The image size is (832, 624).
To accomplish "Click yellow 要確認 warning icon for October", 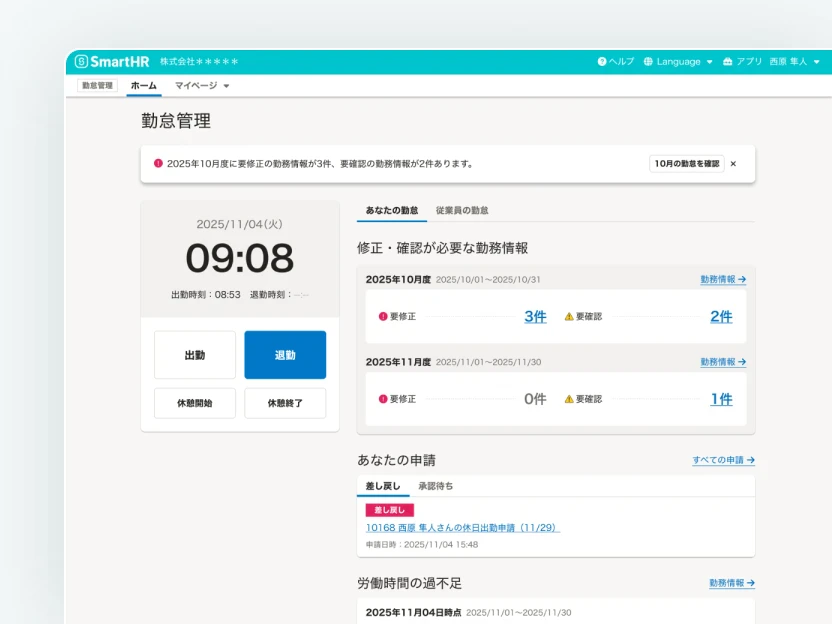I will [x=569, y=317].
